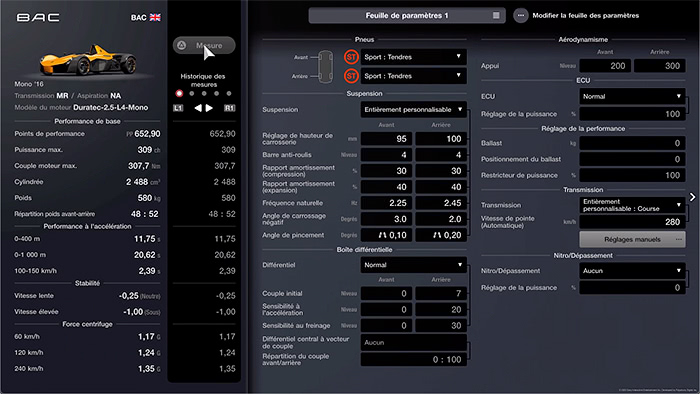Open the Feuille de paramètres 1 selector
The width and height of the screenshot is (700, 394).
pyautogui.click(x=407, y=16)
